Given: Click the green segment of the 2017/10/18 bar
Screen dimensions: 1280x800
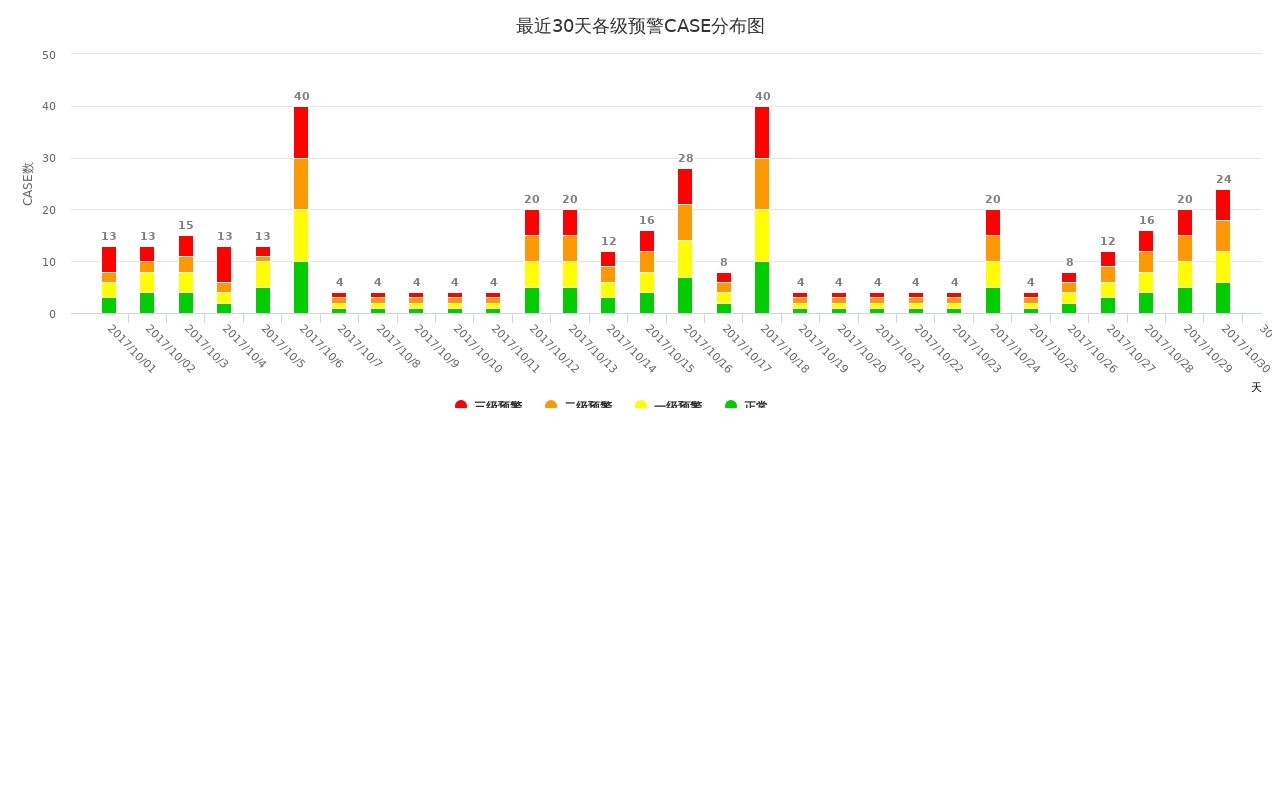Looking at the screenshot, I should pyautogui.click(x=762, y=288).
